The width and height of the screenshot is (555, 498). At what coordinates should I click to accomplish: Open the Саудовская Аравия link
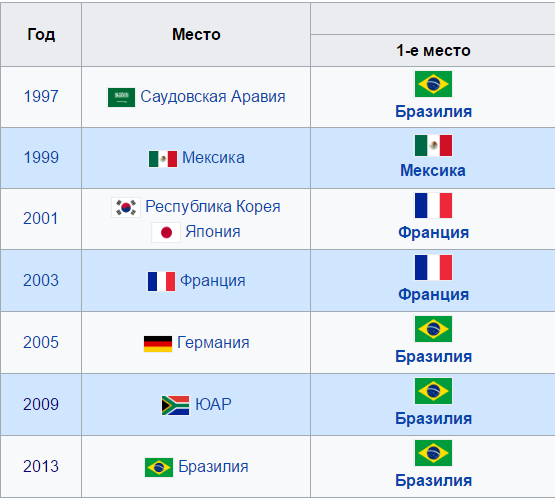tap(213, 97)
